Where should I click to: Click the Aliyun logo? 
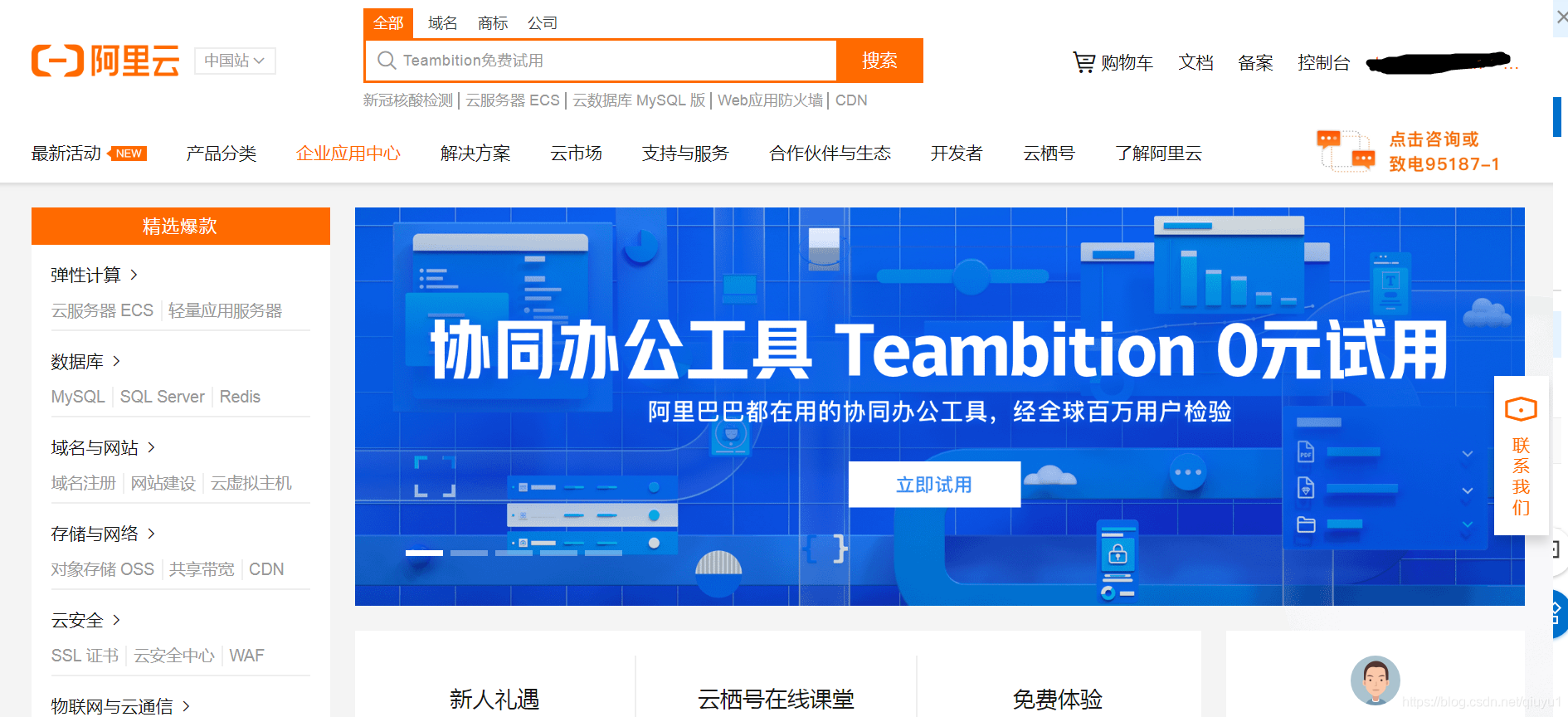[105, 61]
